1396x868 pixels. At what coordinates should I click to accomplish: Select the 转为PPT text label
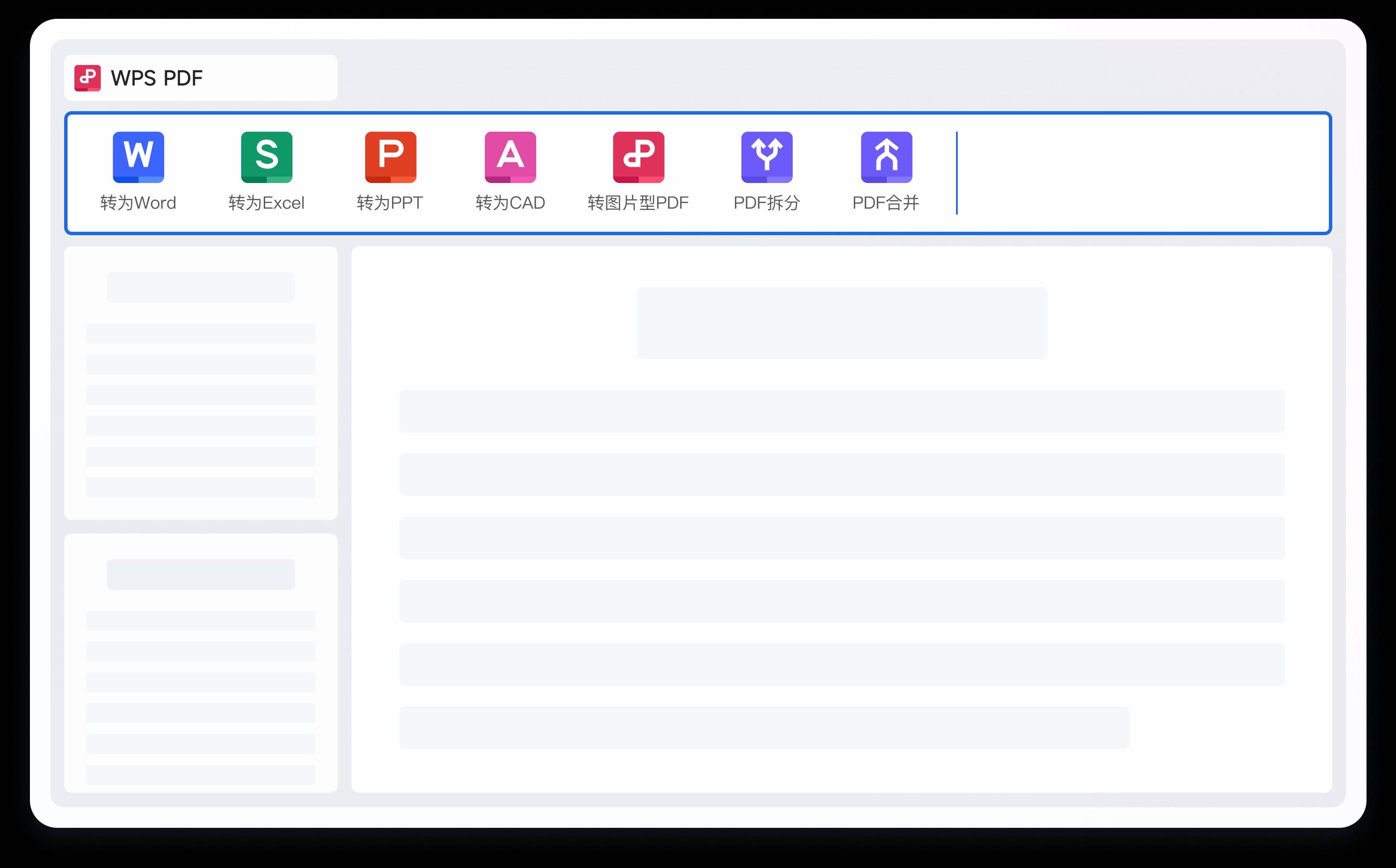point(390,203)
